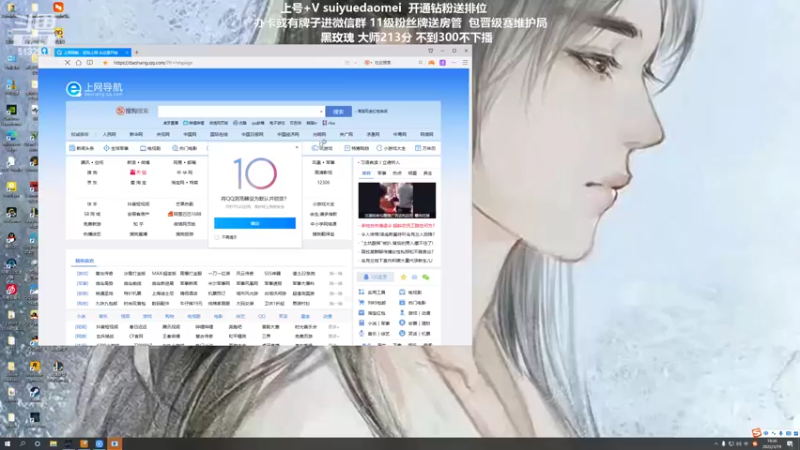
Task: Open the 电视剧 category in top row
Action: point(151,148)
